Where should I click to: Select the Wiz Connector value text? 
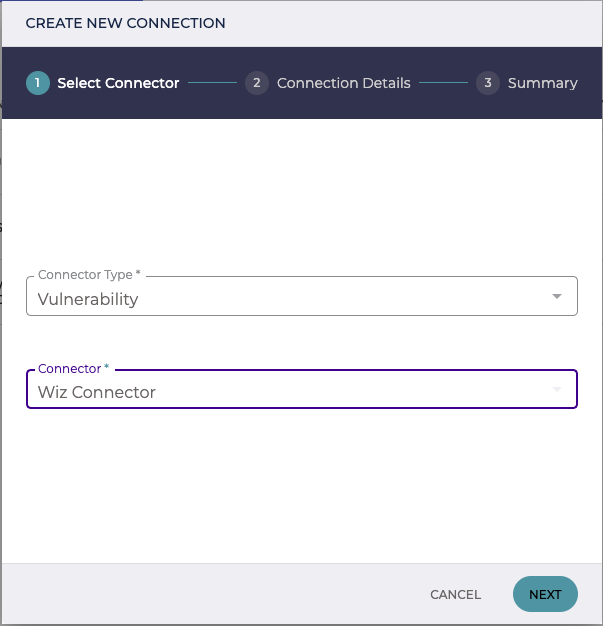[x=97, y=392]
